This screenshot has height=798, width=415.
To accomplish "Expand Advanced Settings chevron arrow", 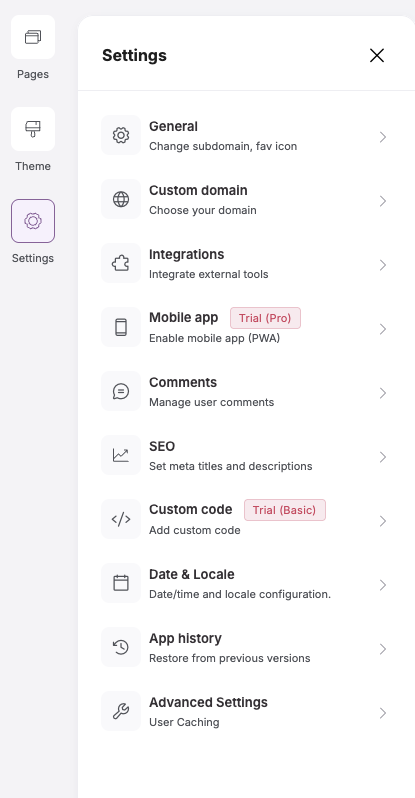I will click(x=383, y=713).
